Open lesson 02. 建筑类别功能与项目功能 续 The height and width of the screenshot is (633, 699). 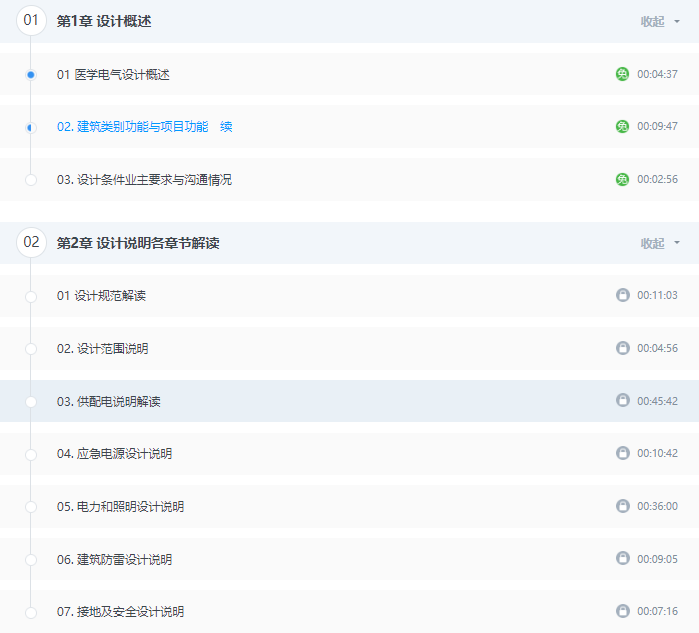145,127
